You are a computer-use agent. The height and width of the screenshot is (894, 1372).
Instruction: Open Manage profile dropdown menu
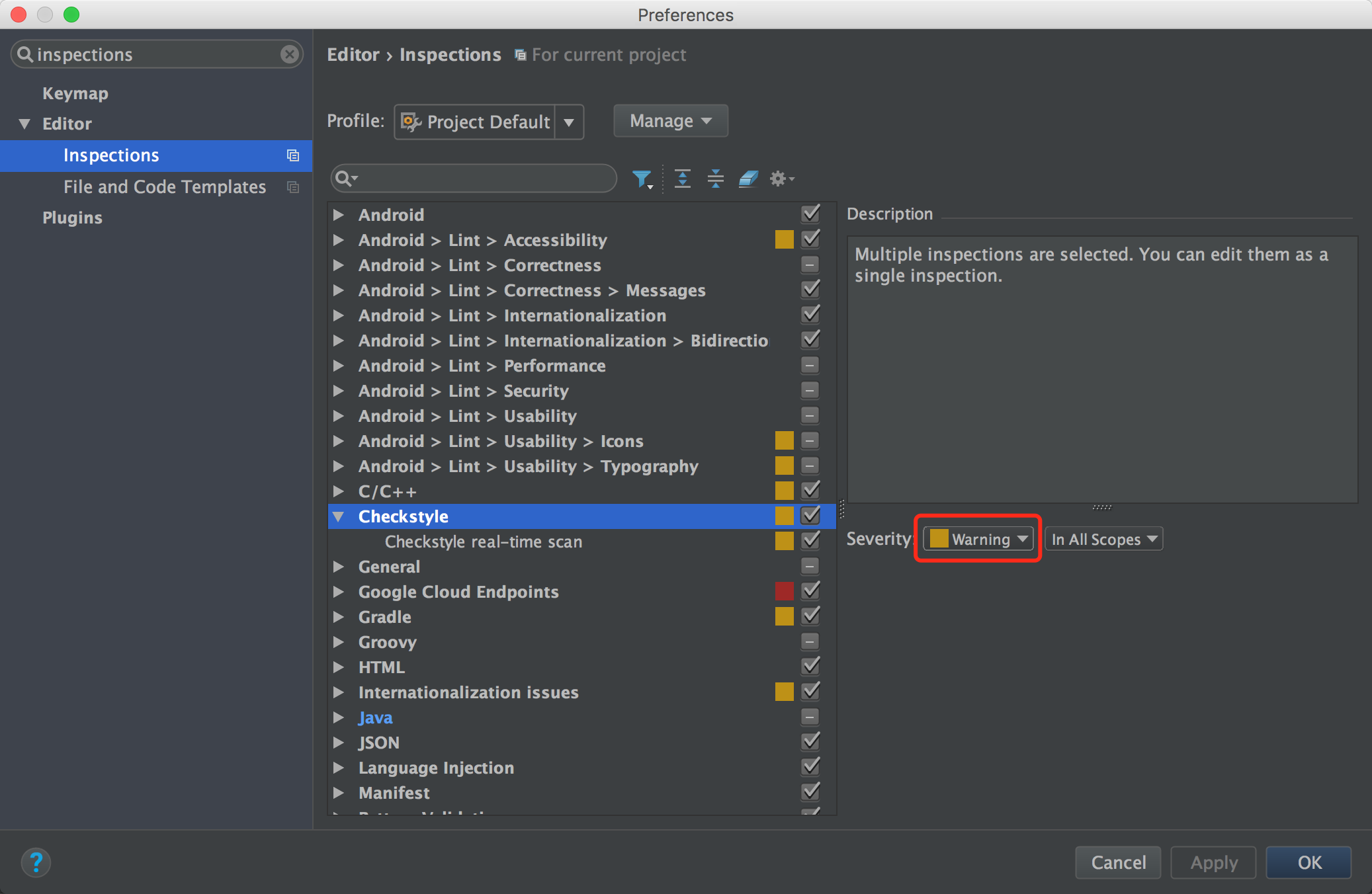point(671,120)
